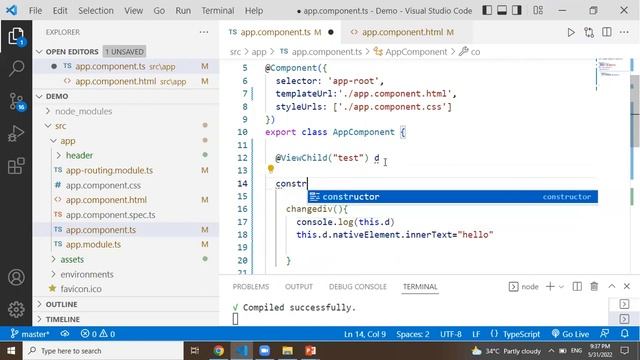Maximize terminal panel with up chevron
The height and width of the screenshot is (360, 640).
point(611,287)
